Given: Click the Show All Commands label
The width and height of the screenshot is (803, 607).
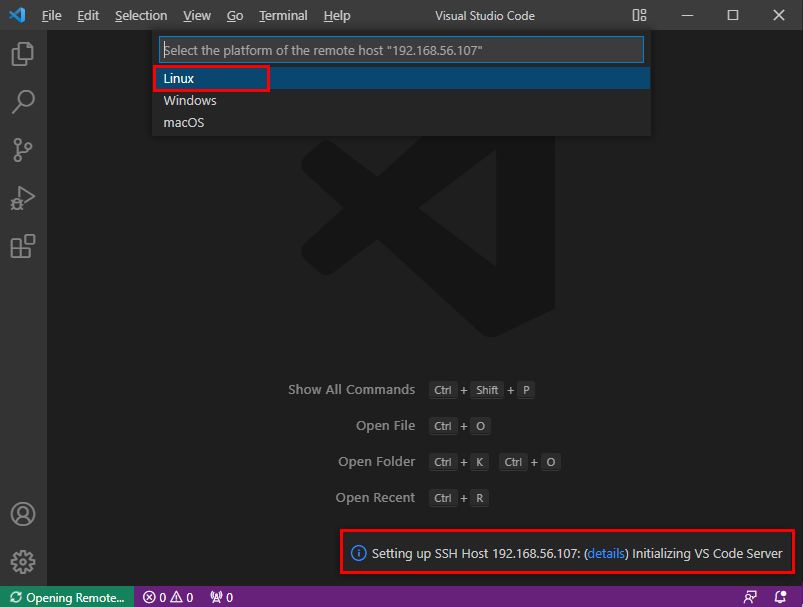Looking at the screenshot, I should 351,389.
